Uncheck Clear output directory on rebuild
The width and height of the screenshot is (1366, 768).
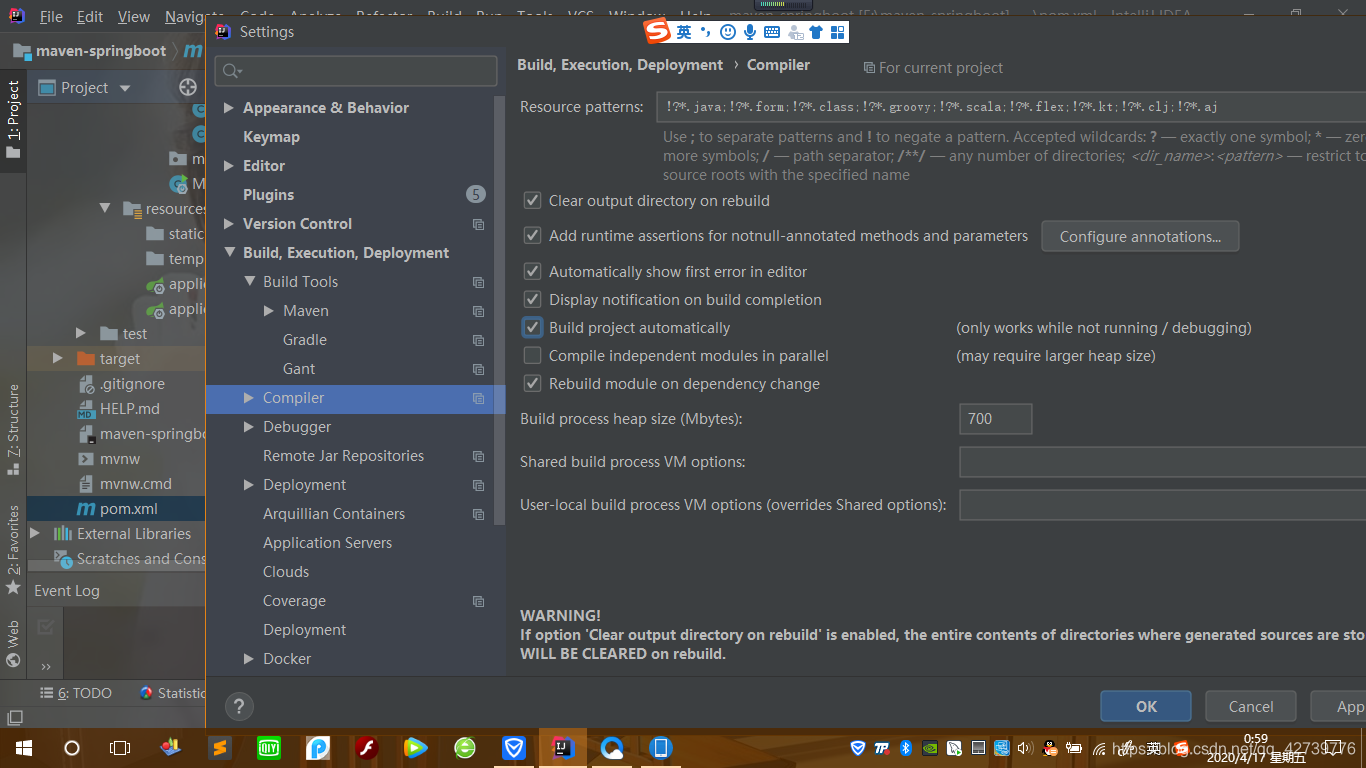tap(532, 200)
